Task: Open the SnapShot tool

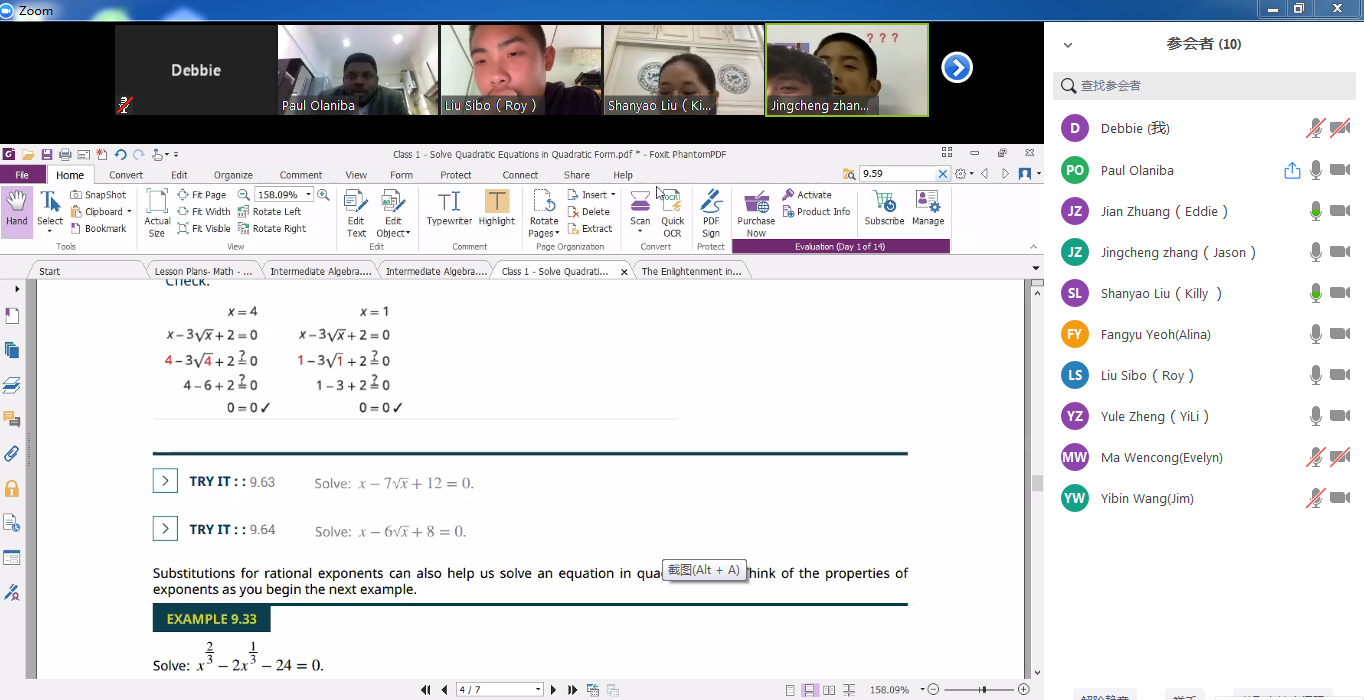Action: pos(99,195)
